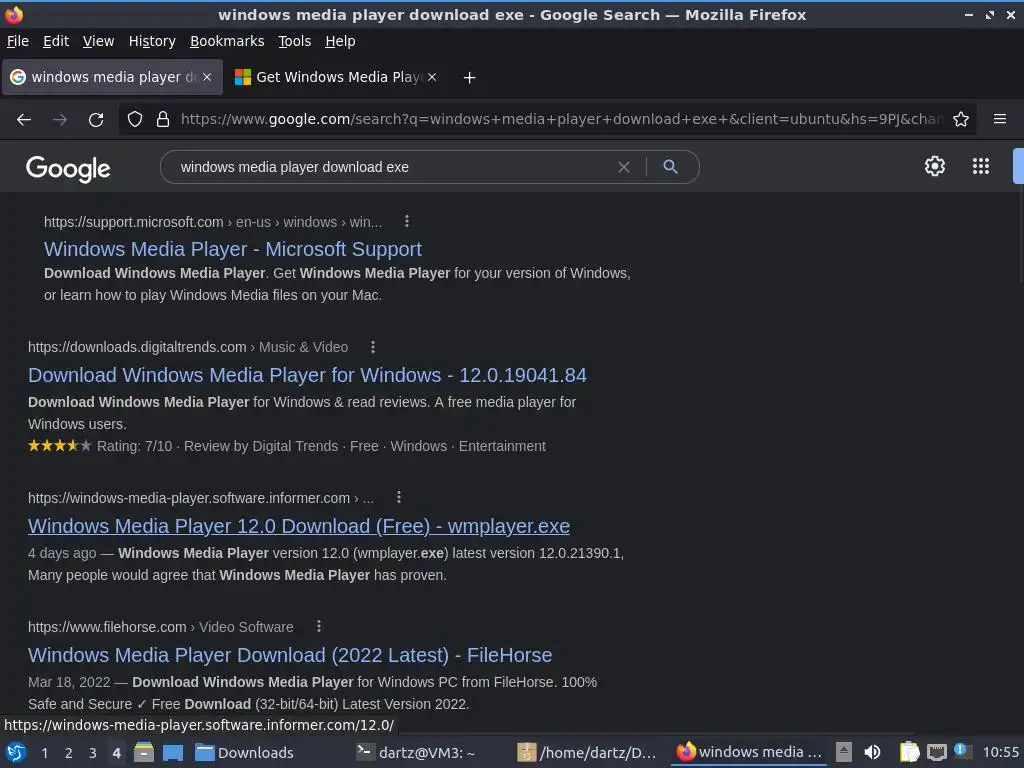The image size is (1024, 768).
Task: Clear the Google search box text
Action: click(624, 167)
